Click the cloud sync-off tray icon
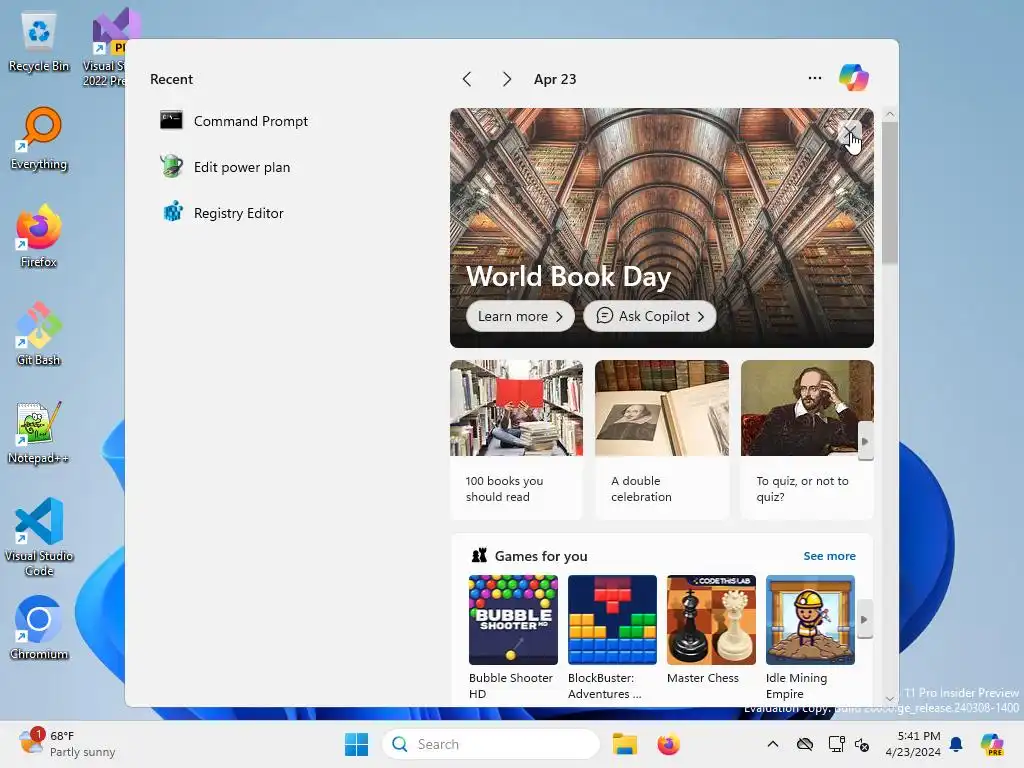 [805, 744]
